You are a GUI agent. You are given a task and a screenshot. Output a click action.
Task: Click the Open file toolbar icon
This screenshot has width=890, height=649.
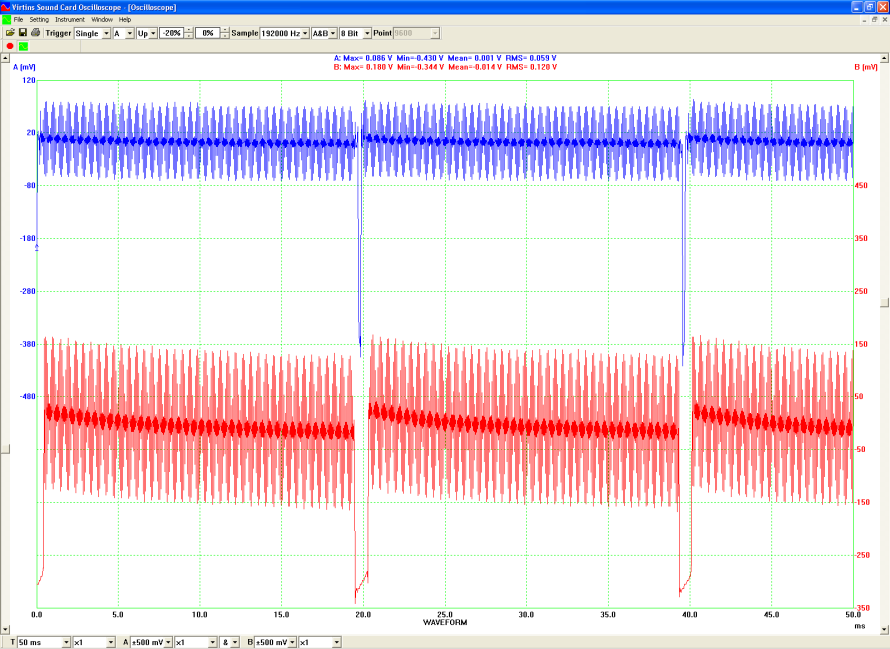(x=10, y=33)
